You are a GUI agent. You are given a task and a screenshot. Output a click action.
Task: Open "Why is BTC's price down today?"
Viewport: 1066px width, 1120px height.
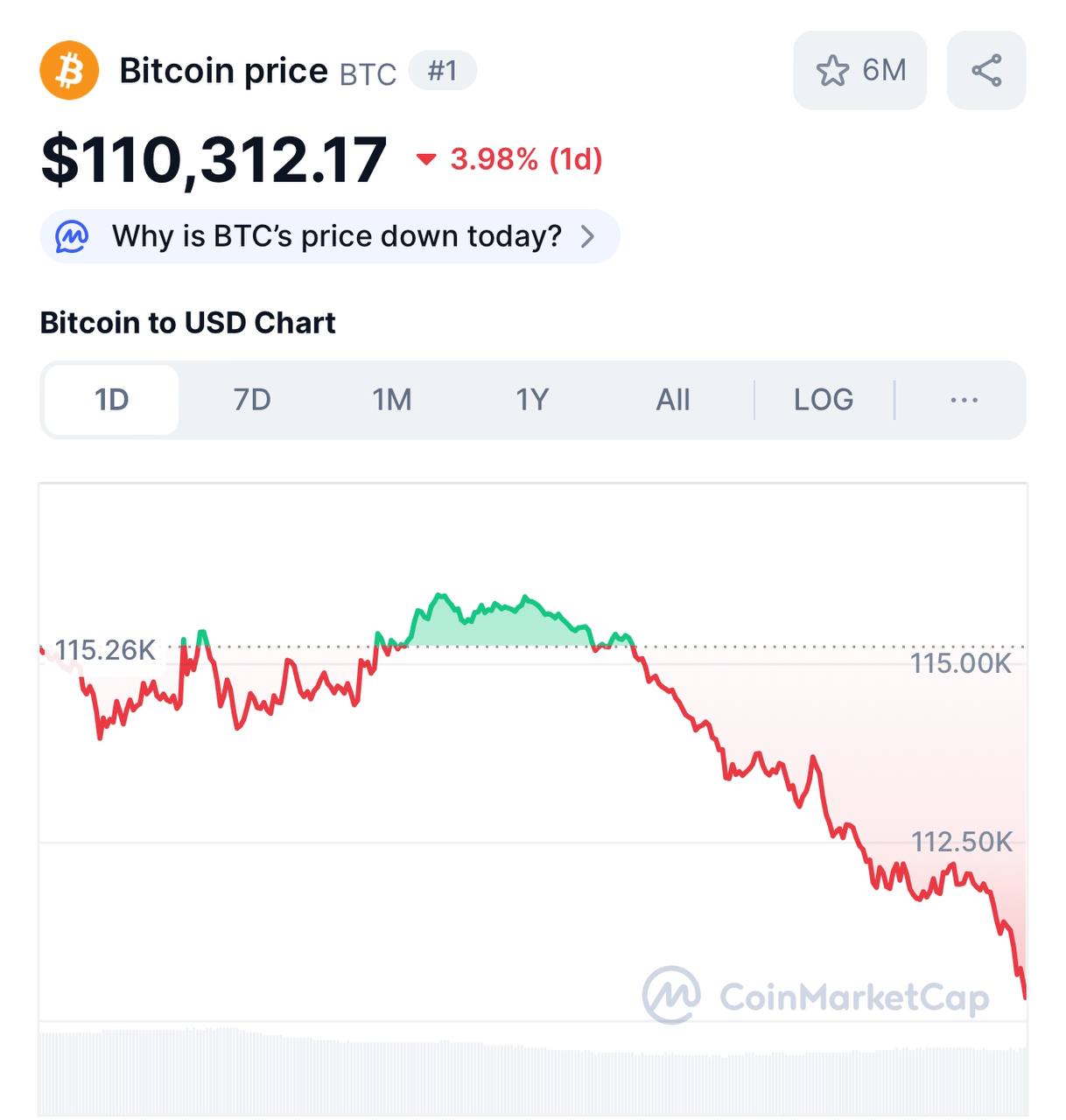(x=336, y=236)
